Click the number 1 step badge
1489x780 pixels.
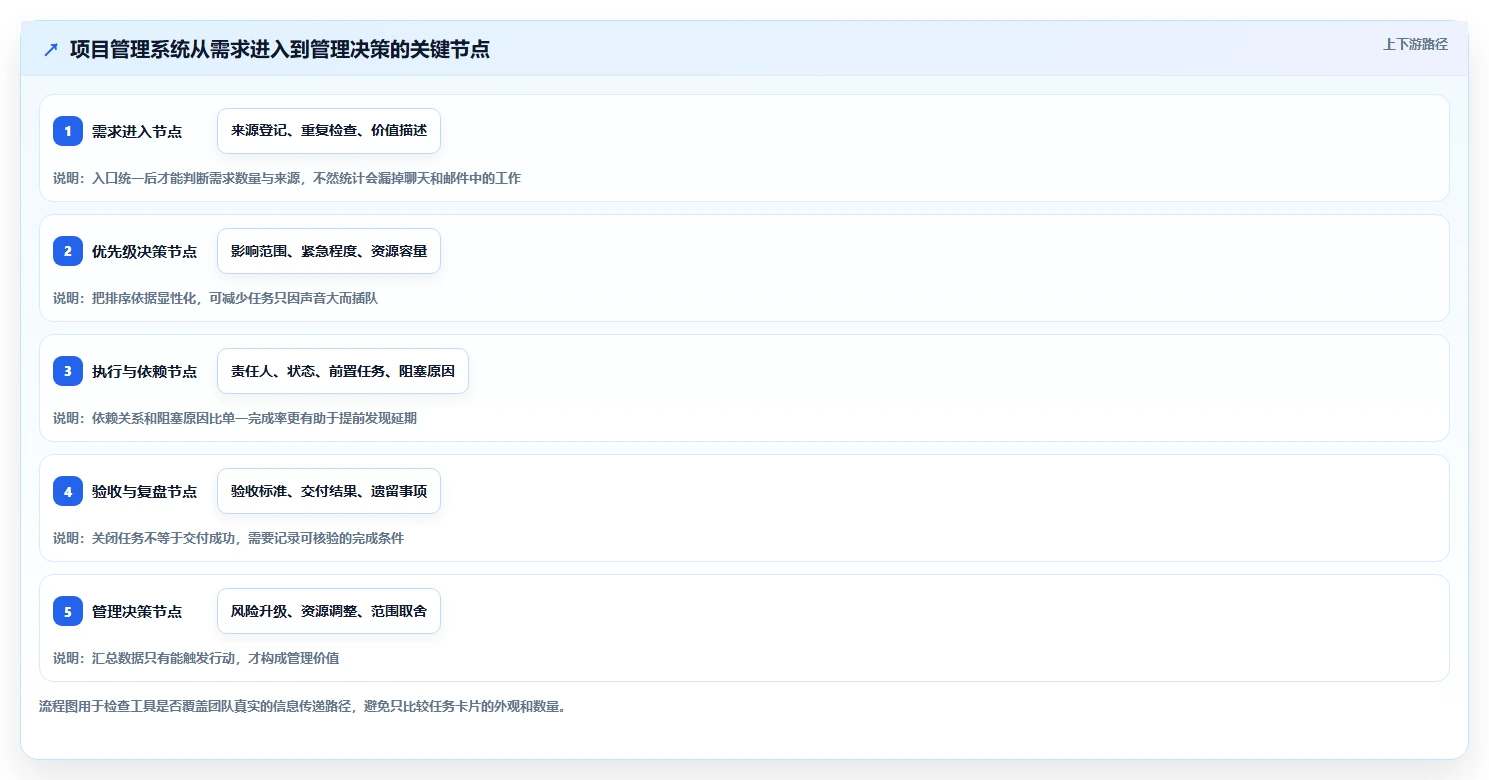(x=68, y=131)
